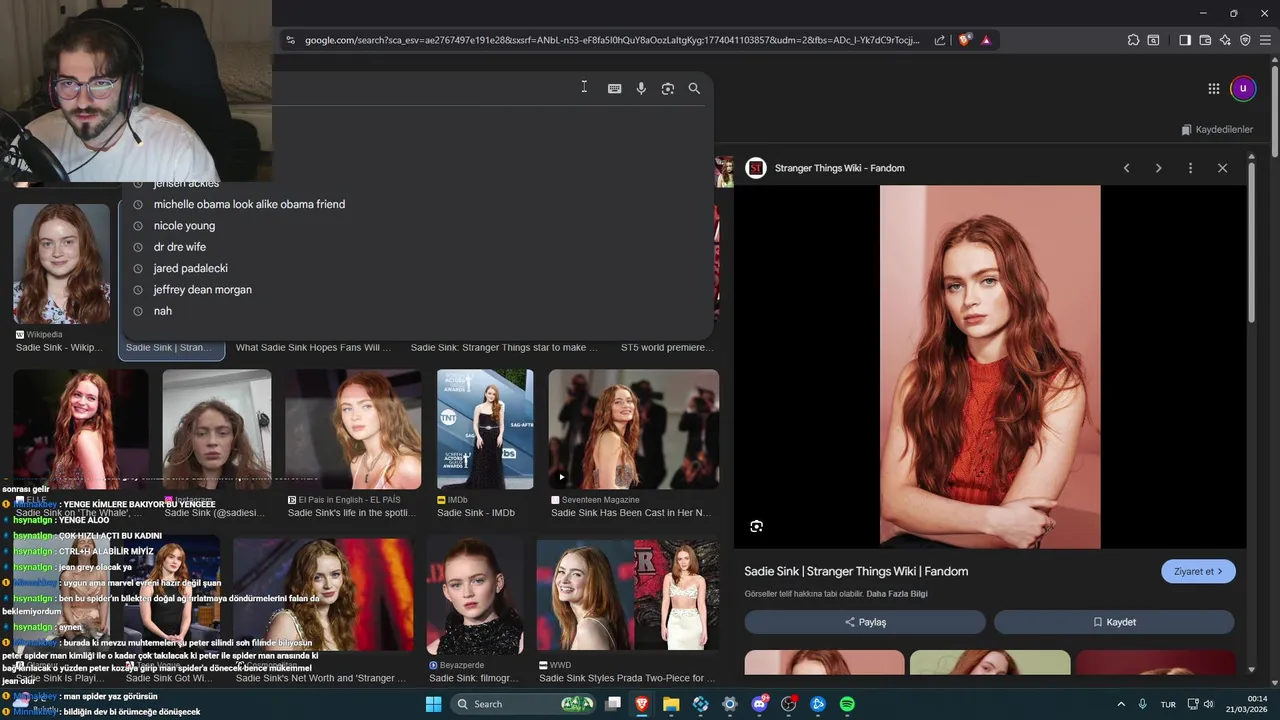Go to next image in preview panel
Image resolution: width=1280 pixels, height=720 pixels.
click(x=1158, y=168)
